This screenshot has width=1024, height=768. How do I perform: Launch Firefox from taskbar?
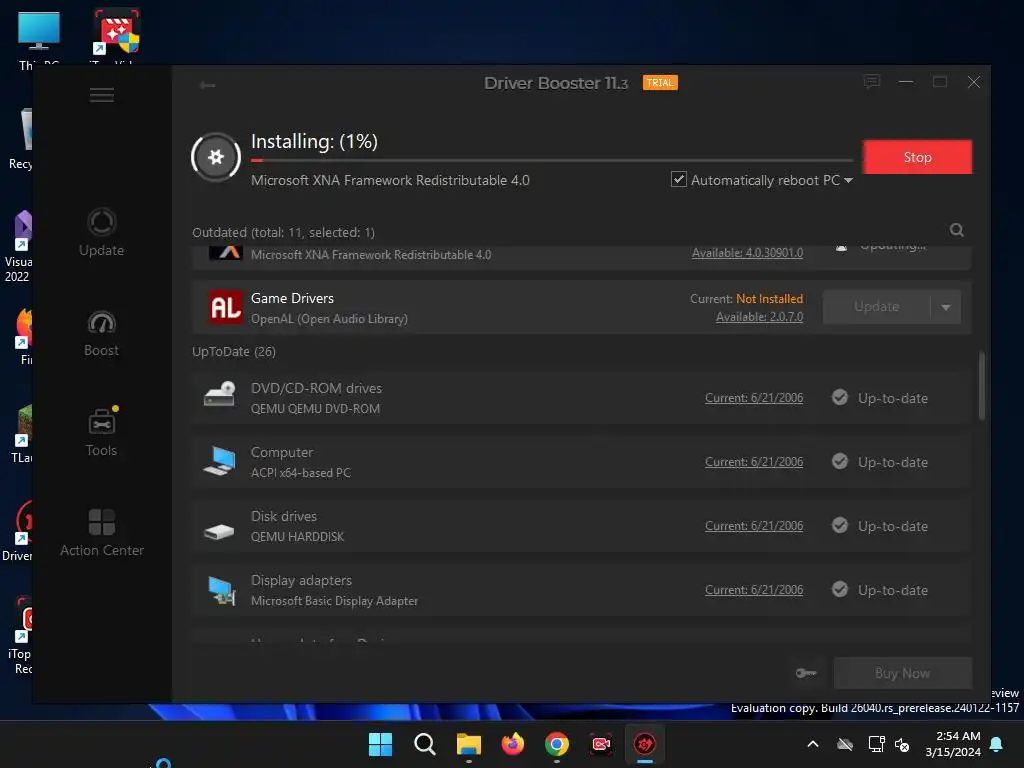pyautogui.click(x=513, y=744)
